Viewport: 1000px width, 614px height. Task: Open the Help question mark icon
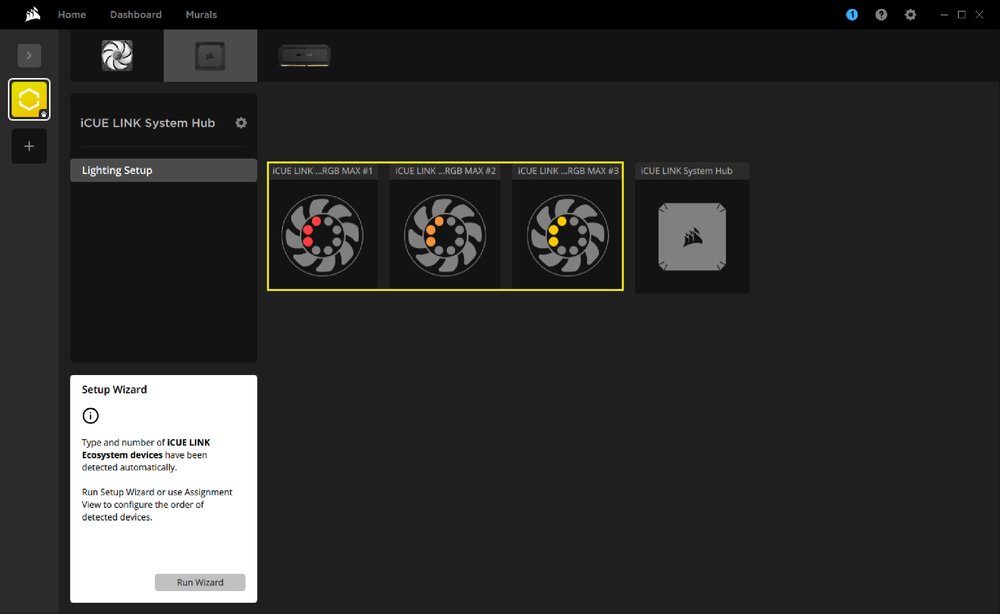(881, 14)
